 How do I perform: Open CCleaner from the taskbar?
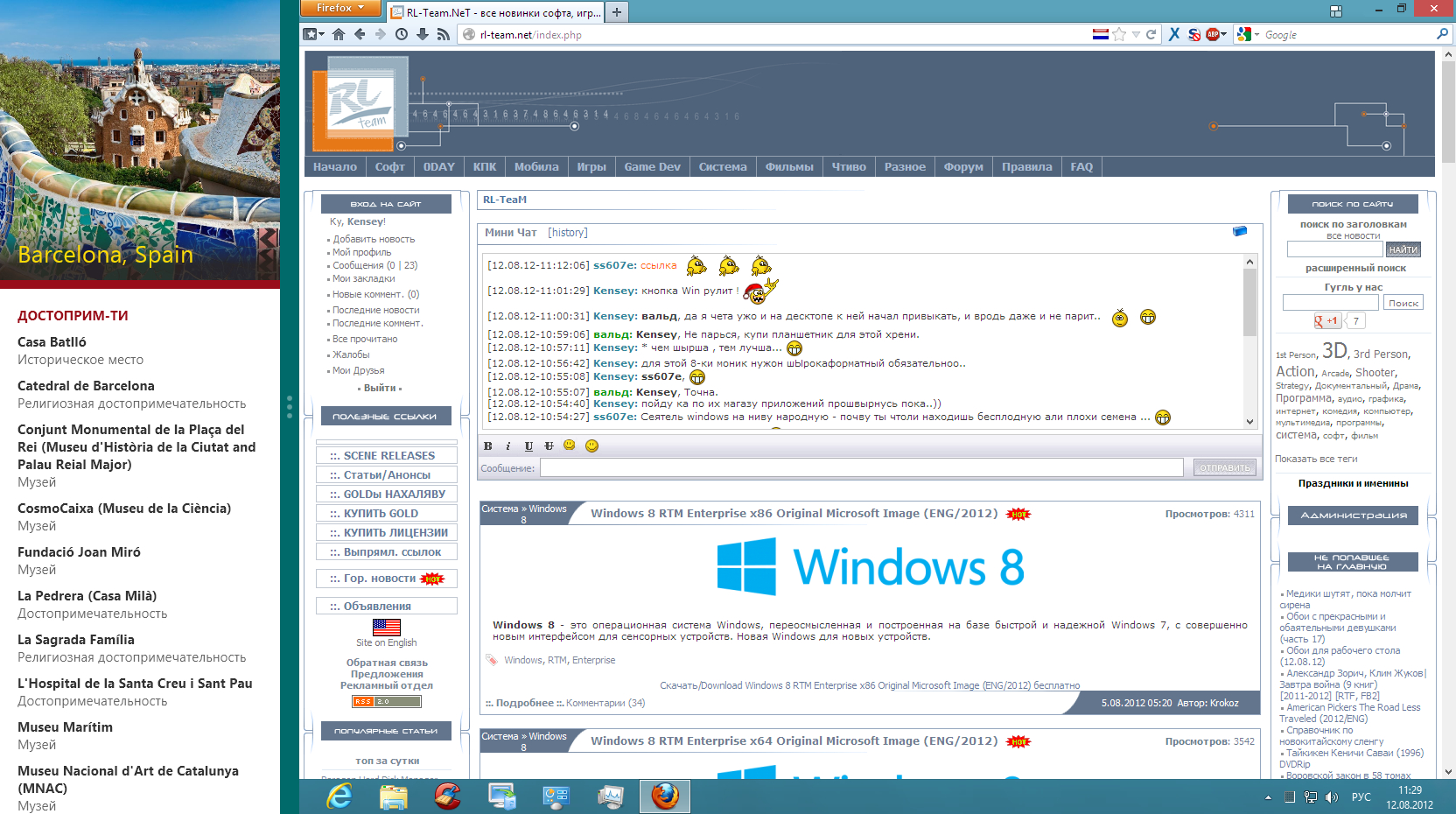pos(448,796)
